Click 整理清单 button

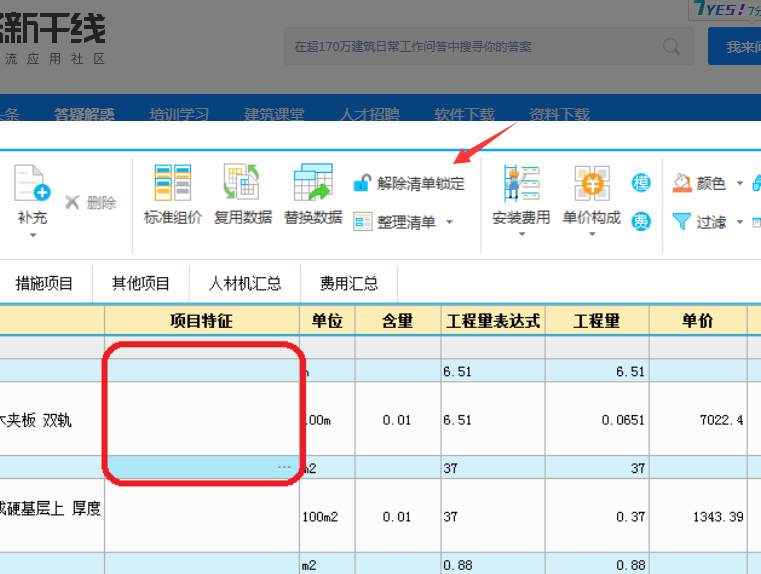[395, 222]
